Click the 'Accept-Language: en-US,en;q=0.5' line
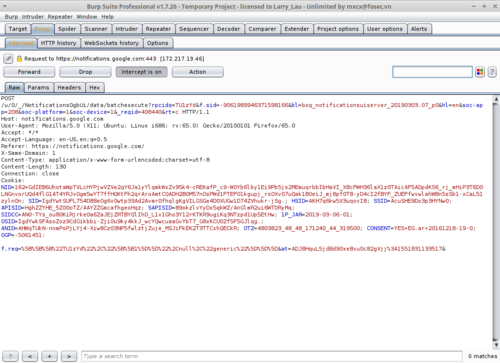This screenshot has height=363, width=500. pyautogui.click(x=54, y=139)
